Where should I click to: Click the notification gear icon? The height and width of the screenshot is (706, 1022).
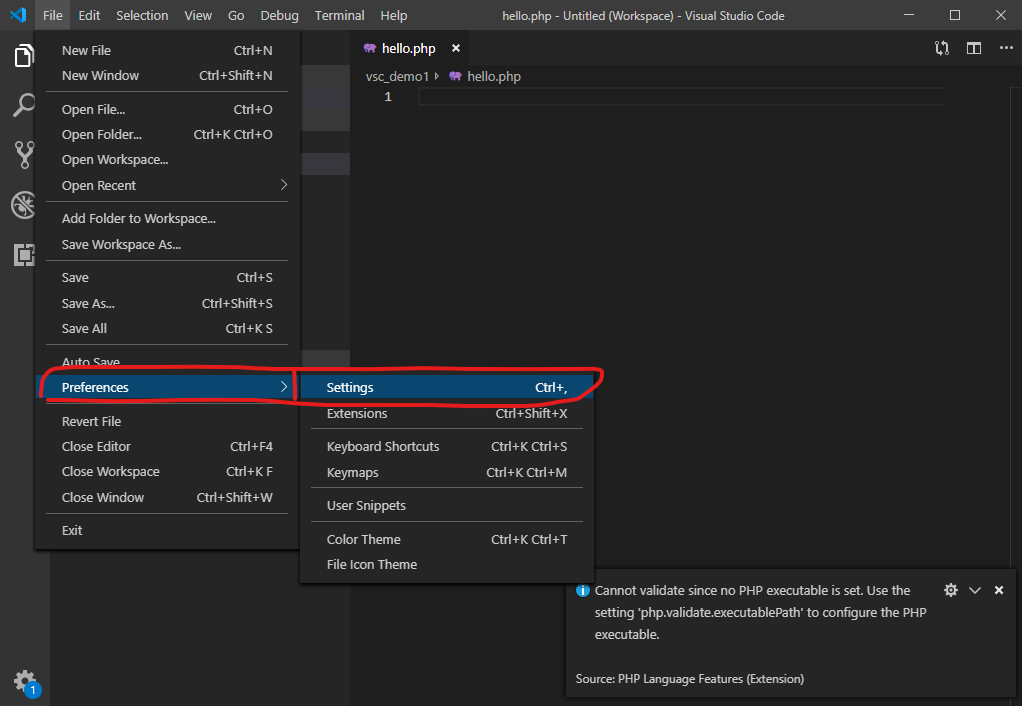(x=951, y=590)
